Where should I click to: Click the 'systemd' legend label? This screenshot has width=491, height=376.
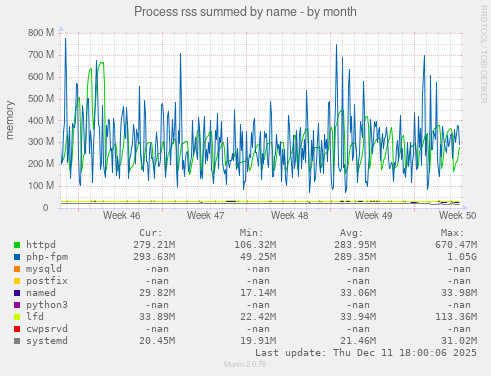(47, 341)
